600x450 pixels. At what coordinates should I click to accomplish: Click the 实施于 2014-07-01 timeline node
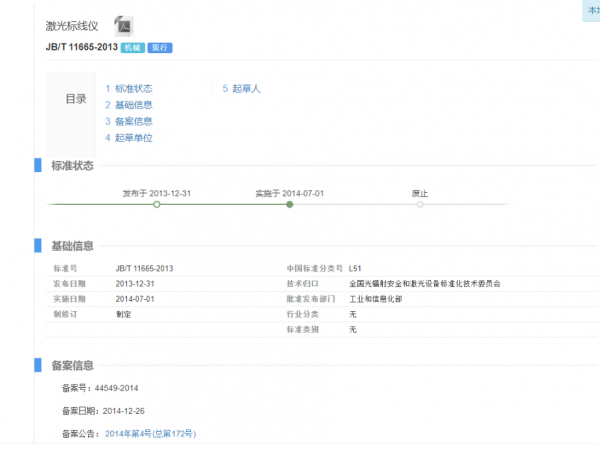click(x=289, y=204)
